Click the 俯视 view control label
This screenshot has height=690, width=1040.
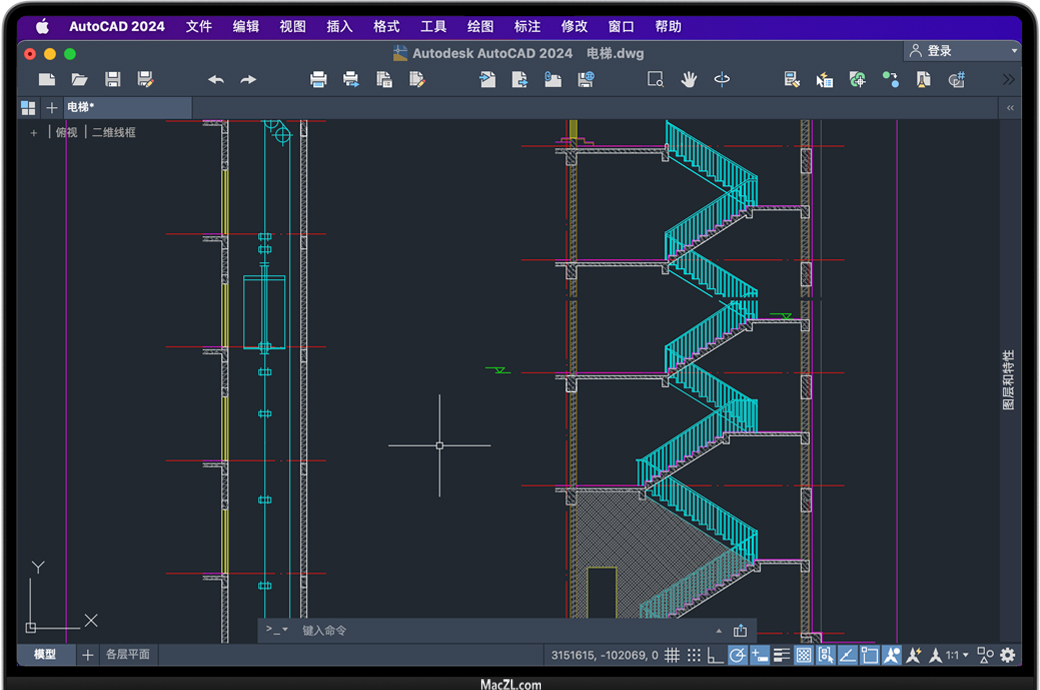[66, 132]
